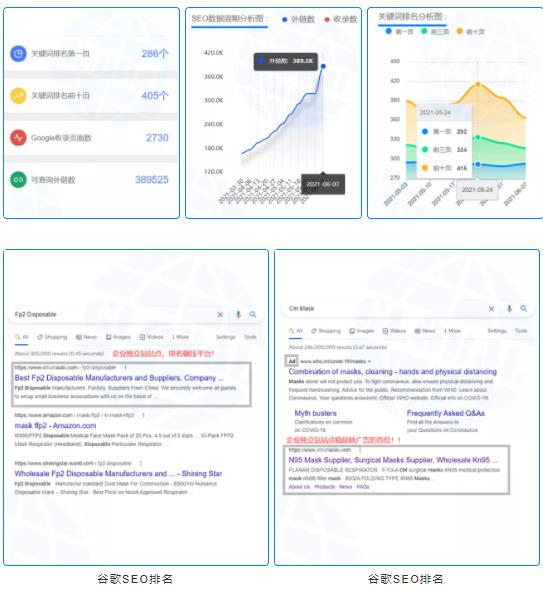Switch to Videos tab in Cm Mask results
The image size is (543, 592).
[x=394, y=331]
